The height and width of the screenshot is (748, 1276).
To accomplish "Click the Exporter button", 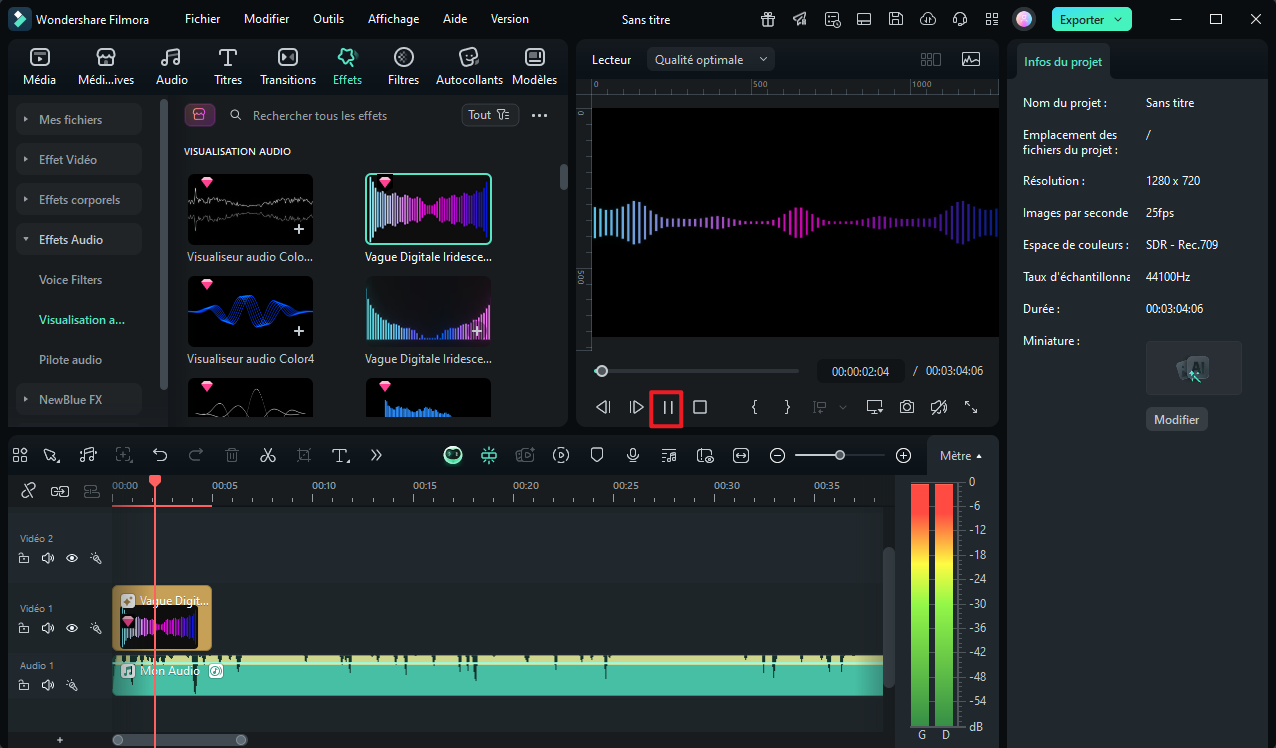I will click(x=1092, y=19).
